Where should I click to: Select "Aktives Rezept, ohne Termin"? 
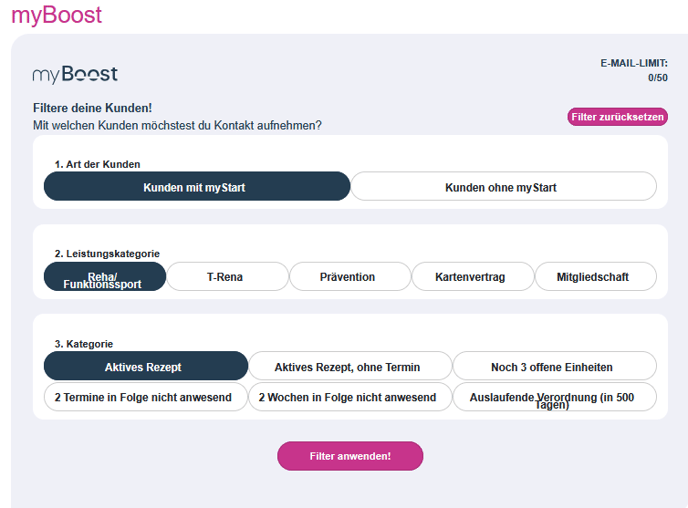[x=349, y=367]
